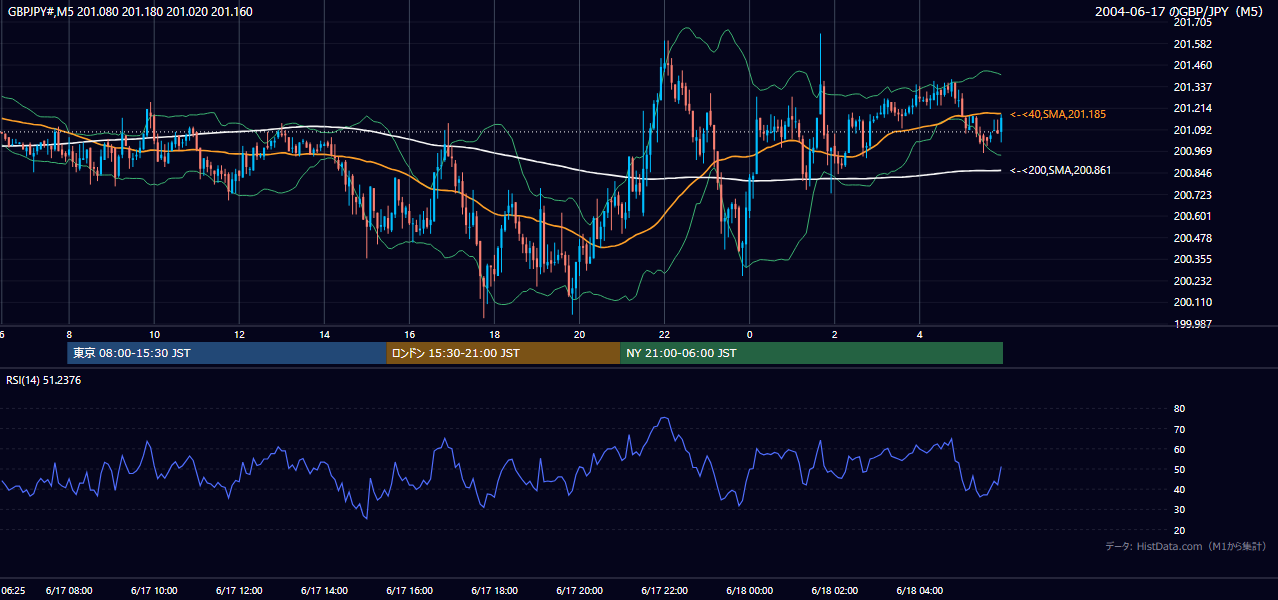The height and width of the screenshot is (600, 1278).
Task: Click price axis value 200.969
Action: click(1192, 151)
